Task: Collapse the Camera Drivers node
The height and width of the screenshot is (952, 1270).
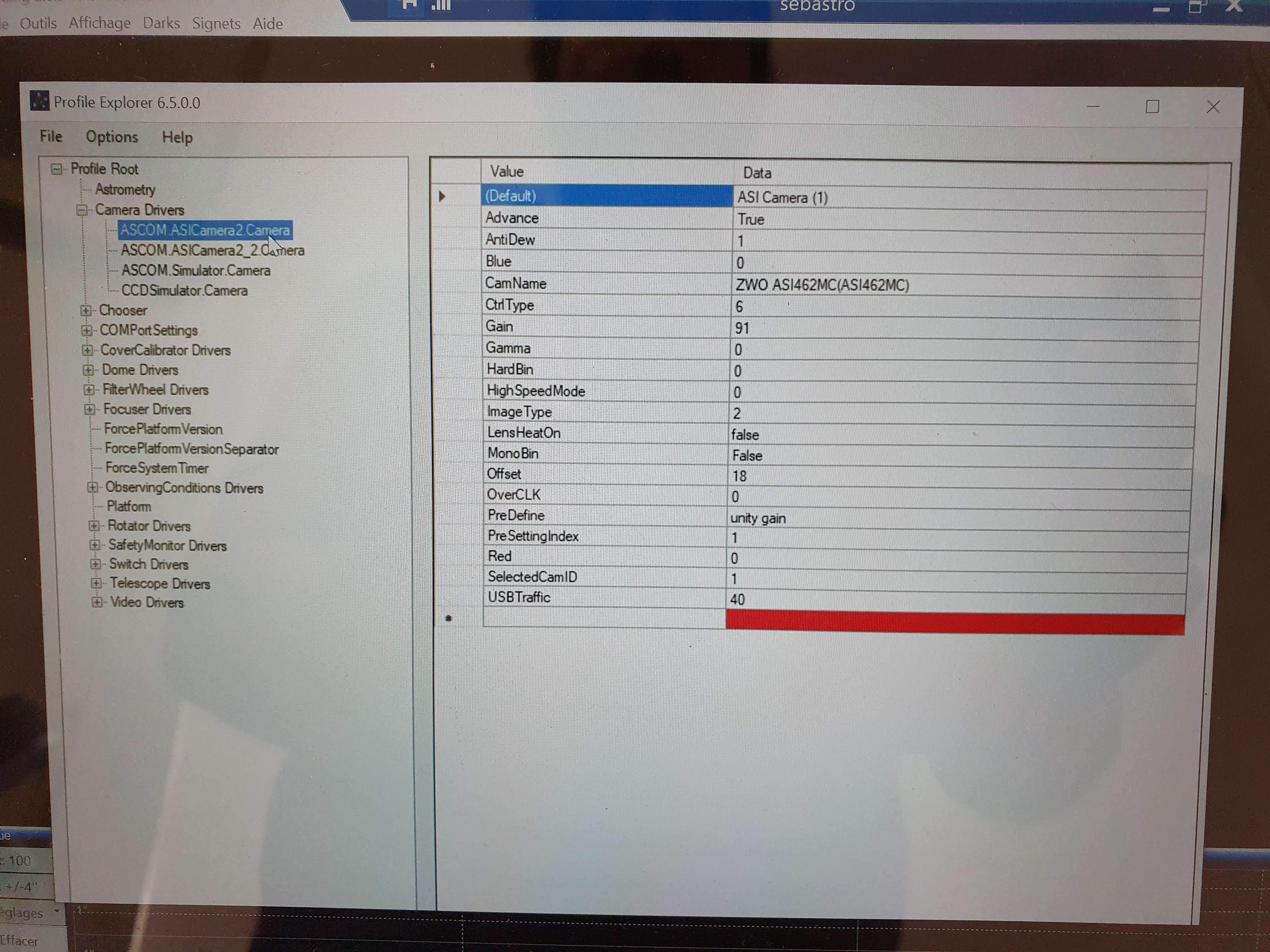Action: [x=82, y=210]
